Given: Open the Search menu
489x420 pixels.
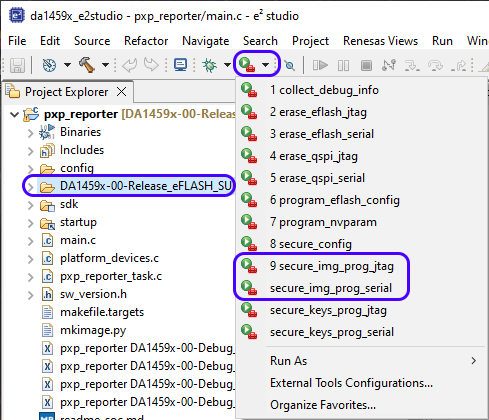Looking at the screenshot, I should [260, 41].
